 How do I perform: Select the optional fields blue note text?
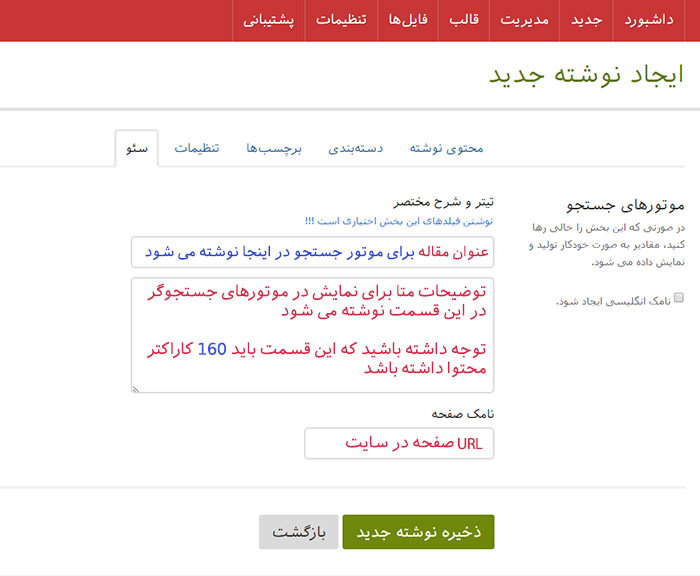point(399,221)
